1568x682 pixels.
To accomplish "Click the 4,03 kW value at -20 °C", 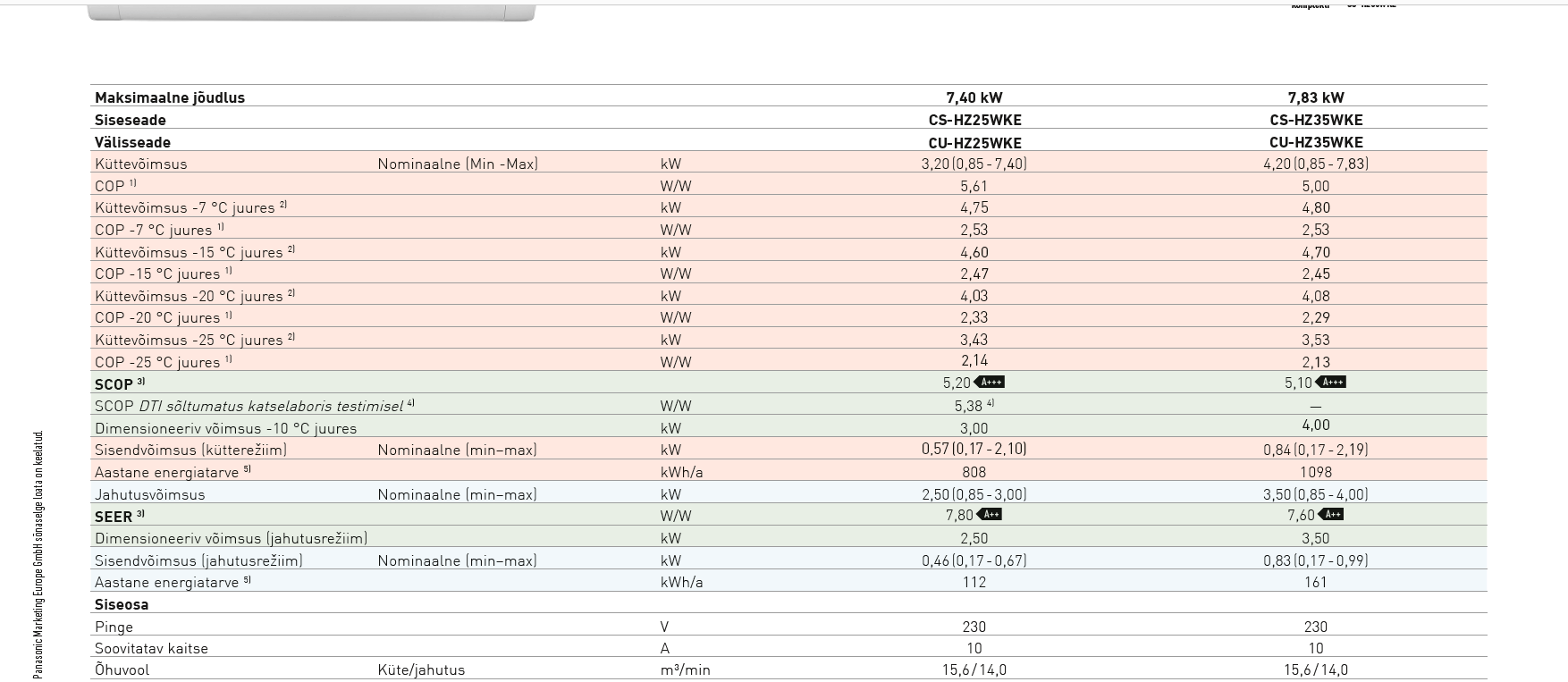I will [x=974, y=296].
